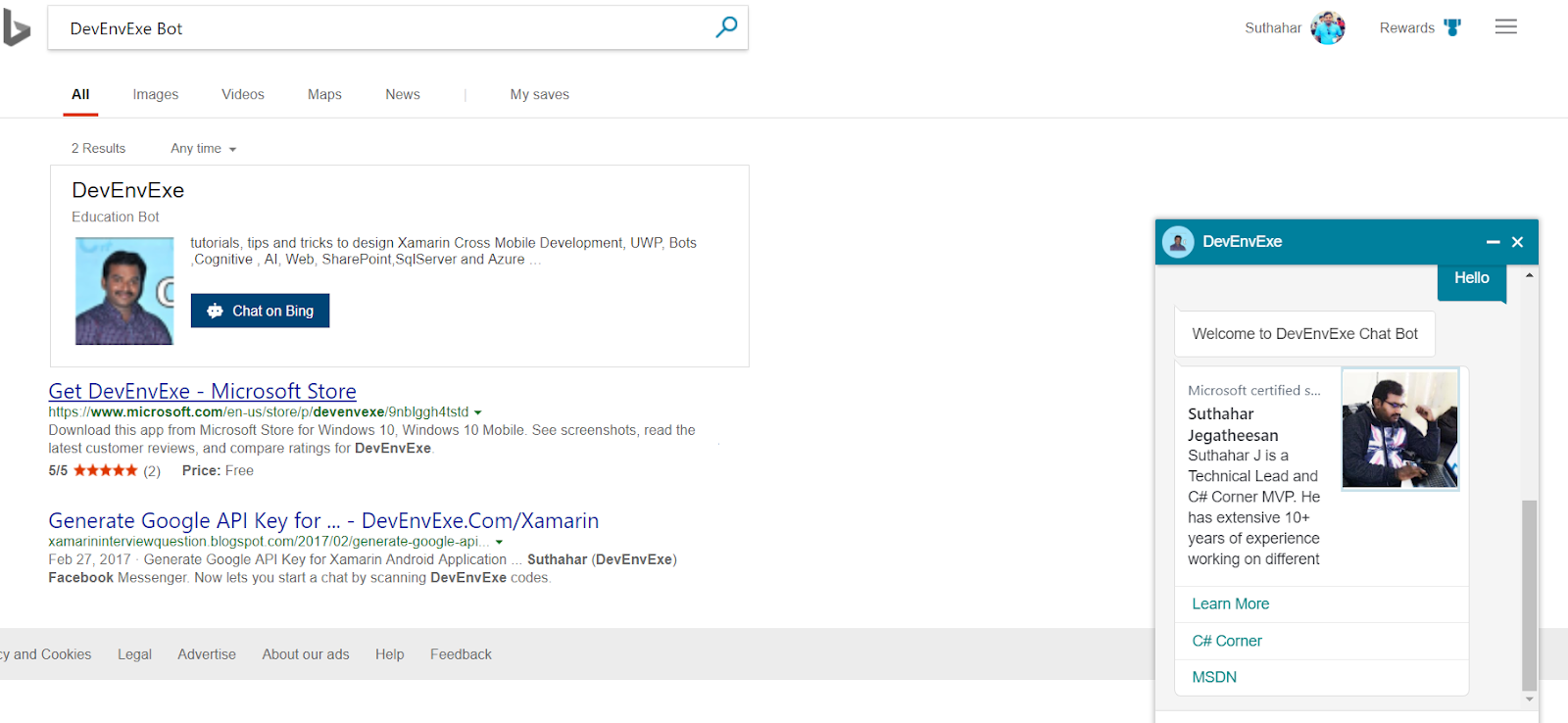Click the Suthahar Jegatheesan card photo
1568x723 pixels.
coord(1400,428)
